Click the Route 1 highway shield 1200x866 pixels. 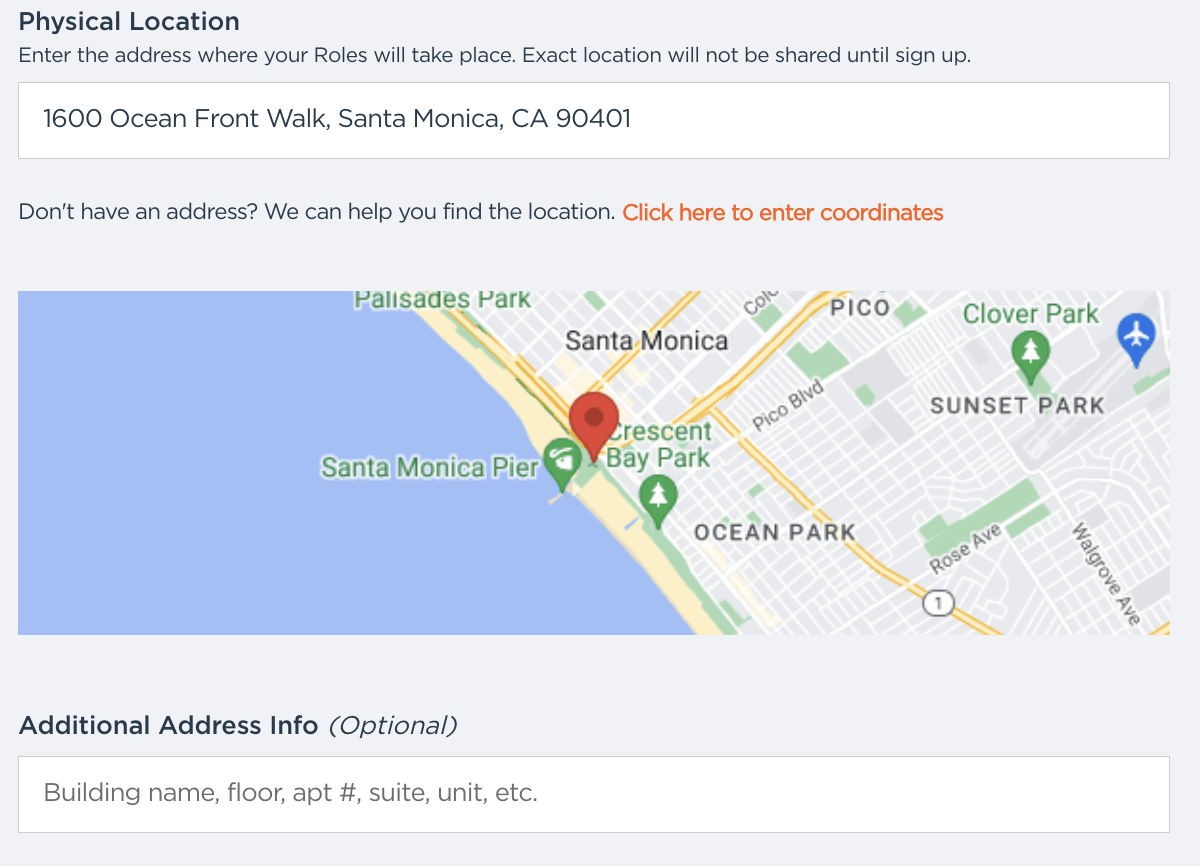point(938,603)
